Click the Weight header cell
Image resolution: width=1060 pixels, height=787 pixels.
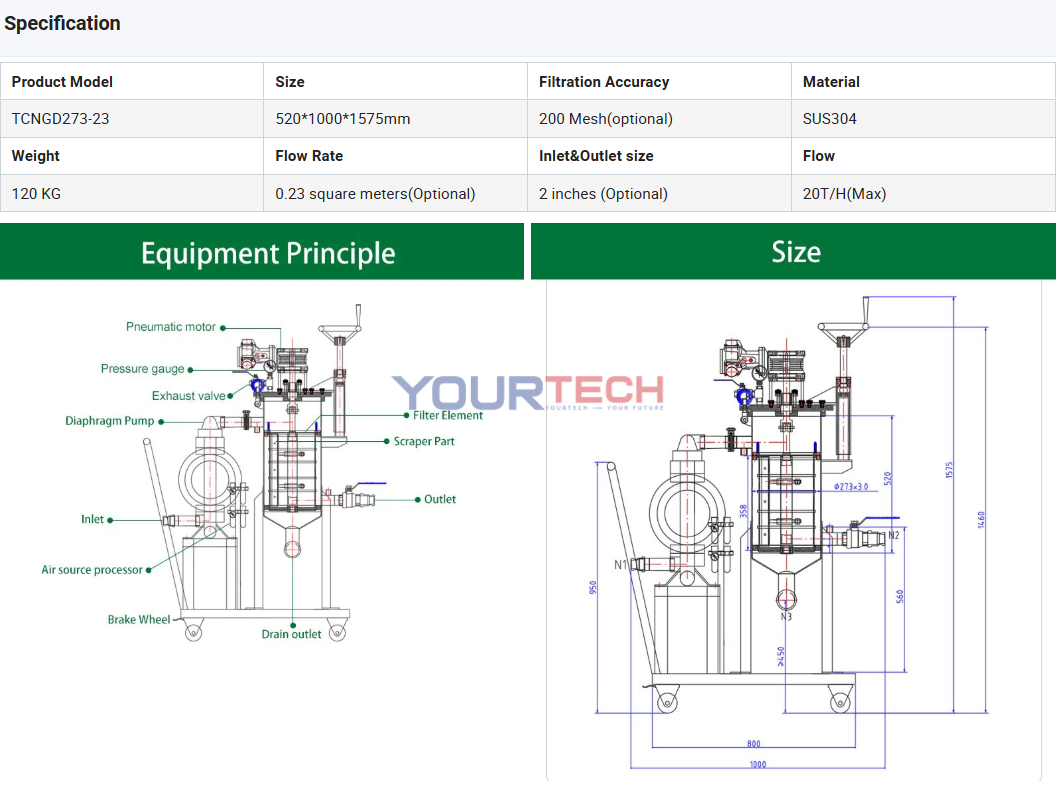(132, 156)
